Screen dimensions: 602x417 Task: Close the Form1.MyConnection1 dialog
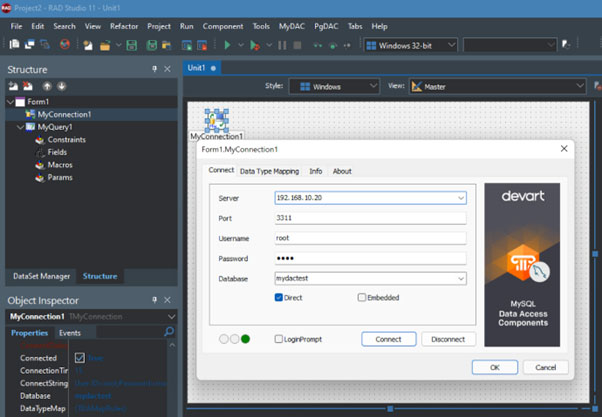coord(564,149)
